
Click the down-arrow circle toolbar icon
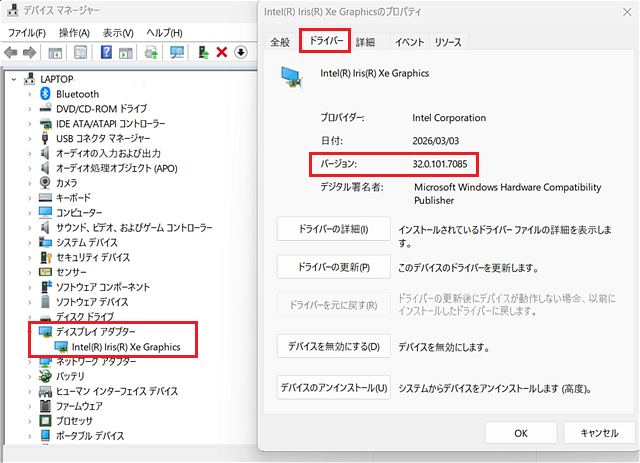coord(241,52)
